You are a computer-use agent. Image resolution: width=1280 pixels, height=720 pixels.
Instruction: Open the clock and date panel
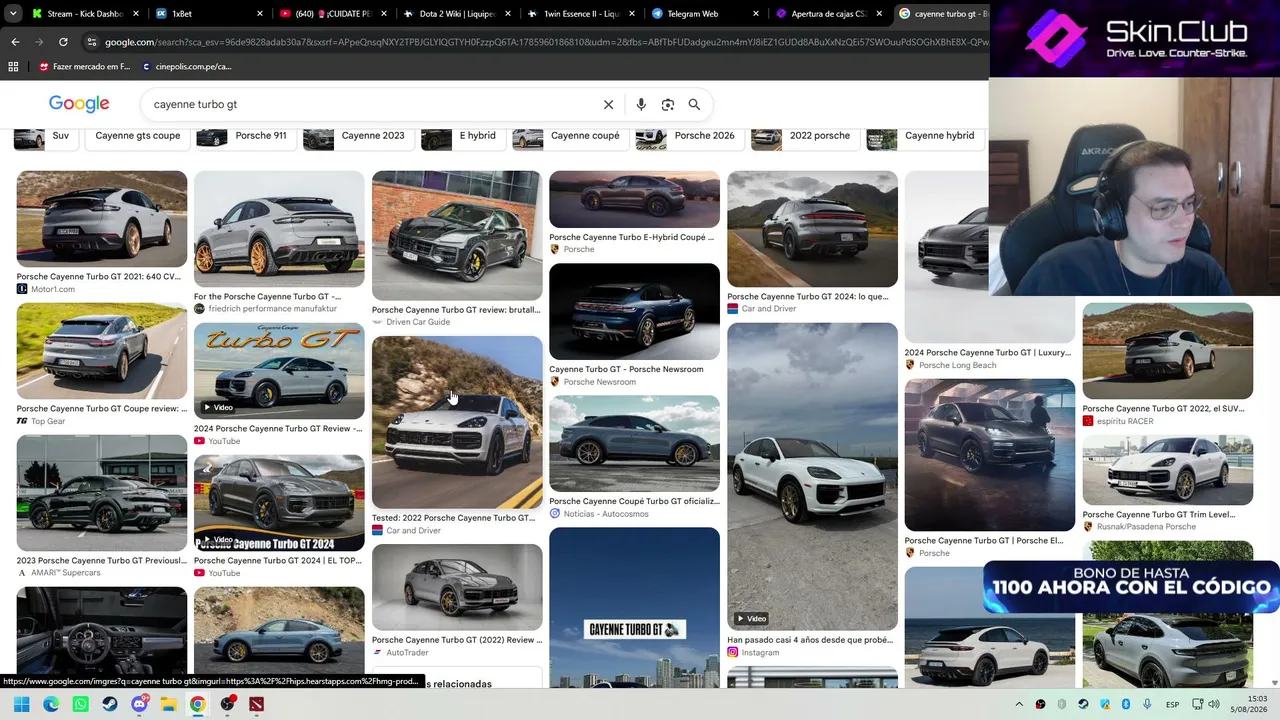[1249, 704]
